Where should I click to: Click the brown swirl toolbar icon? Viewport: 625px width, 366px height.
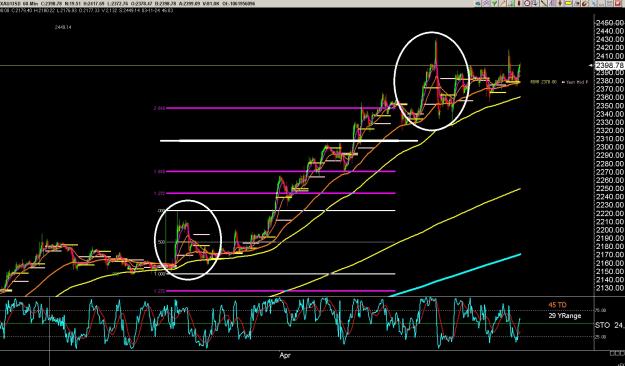click(x=585, y=3)
